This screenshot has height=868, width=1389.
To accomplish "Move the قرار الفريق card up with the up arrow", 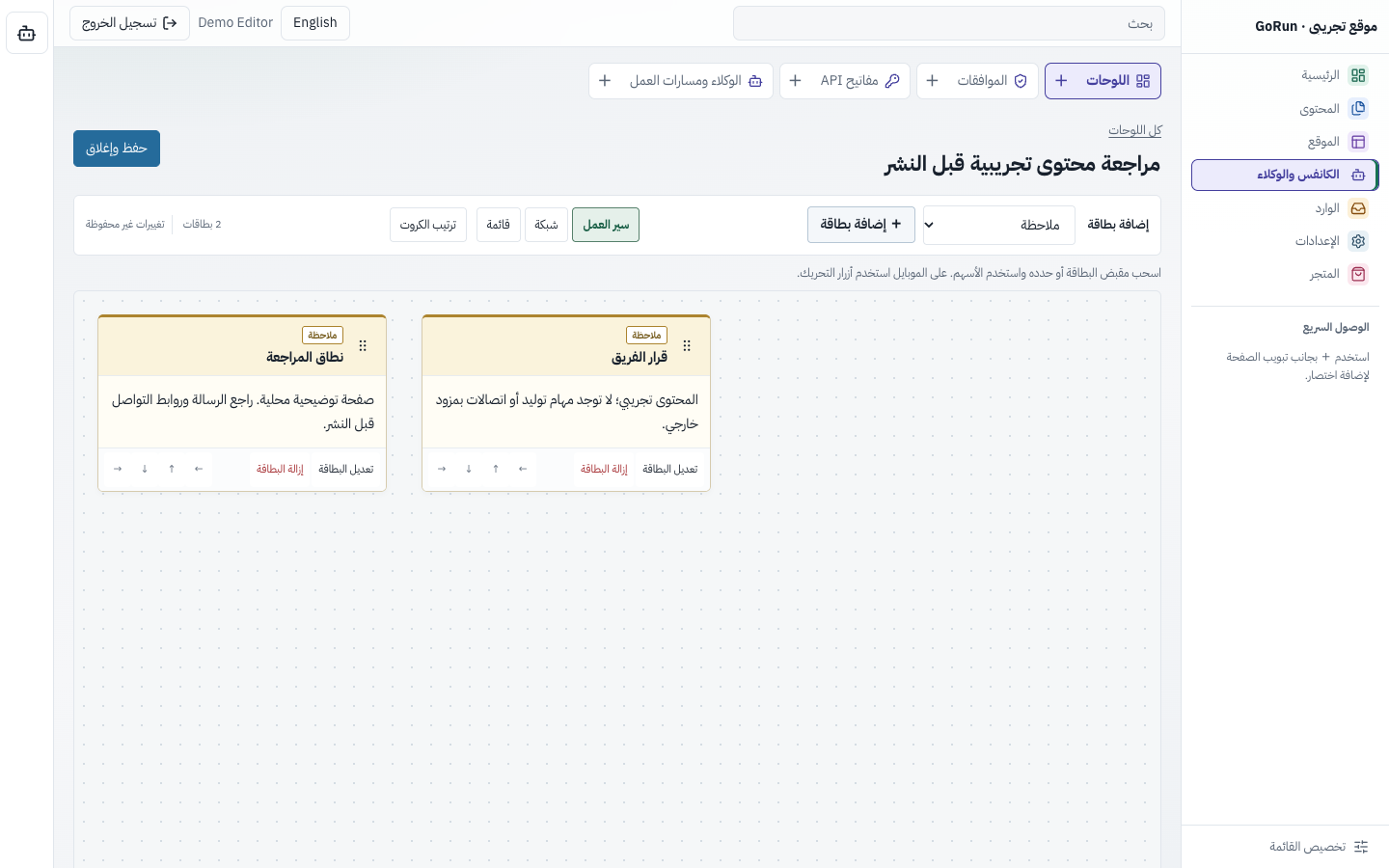I will click(x=496, y=469).
